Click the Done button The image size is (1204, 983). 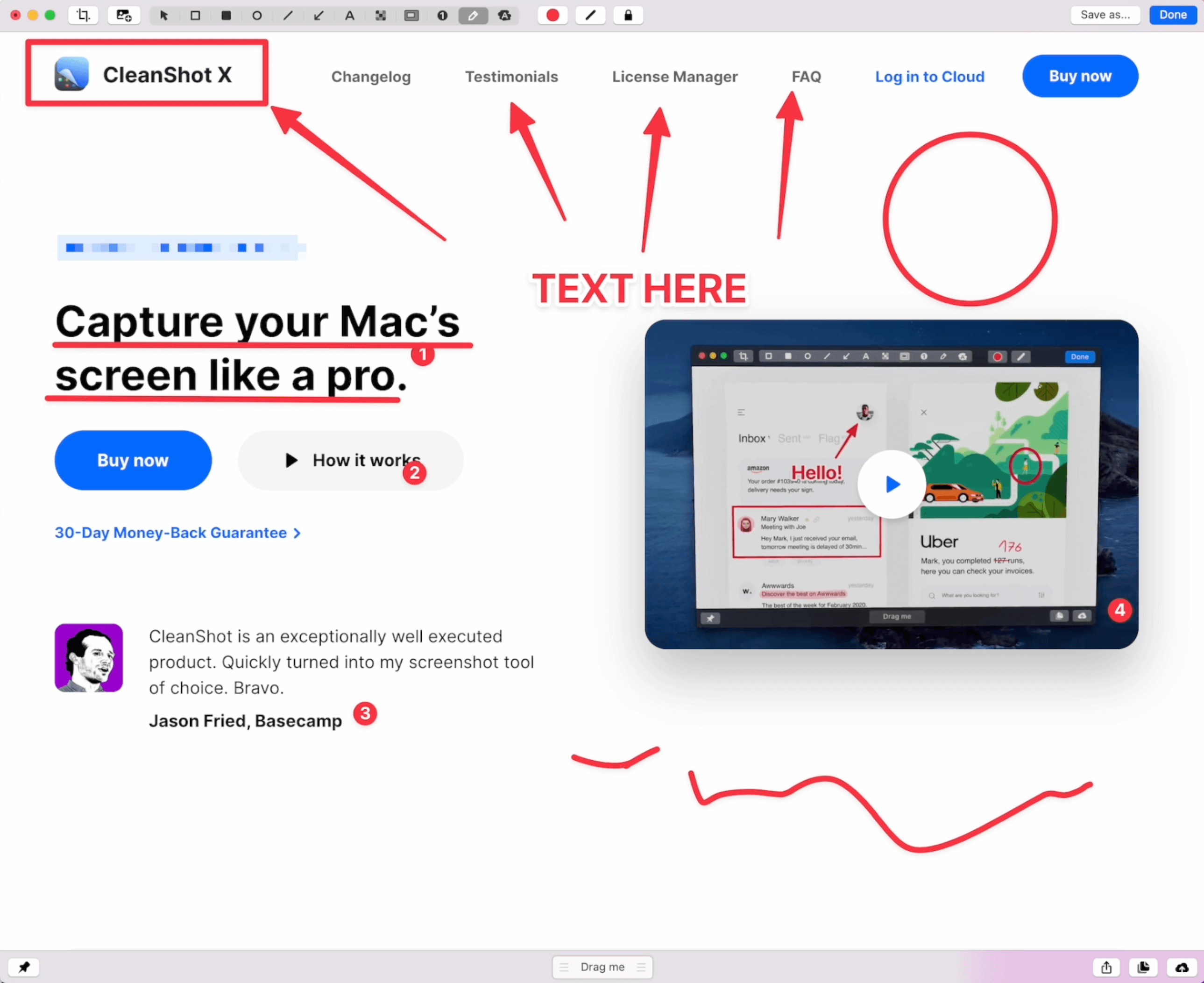[x=1172, y=15]
